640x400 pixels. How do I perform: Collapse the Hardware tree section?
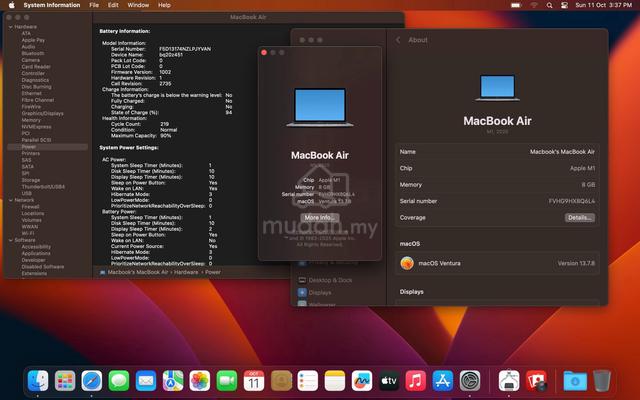pyautogui.click(x=11, y=27)
